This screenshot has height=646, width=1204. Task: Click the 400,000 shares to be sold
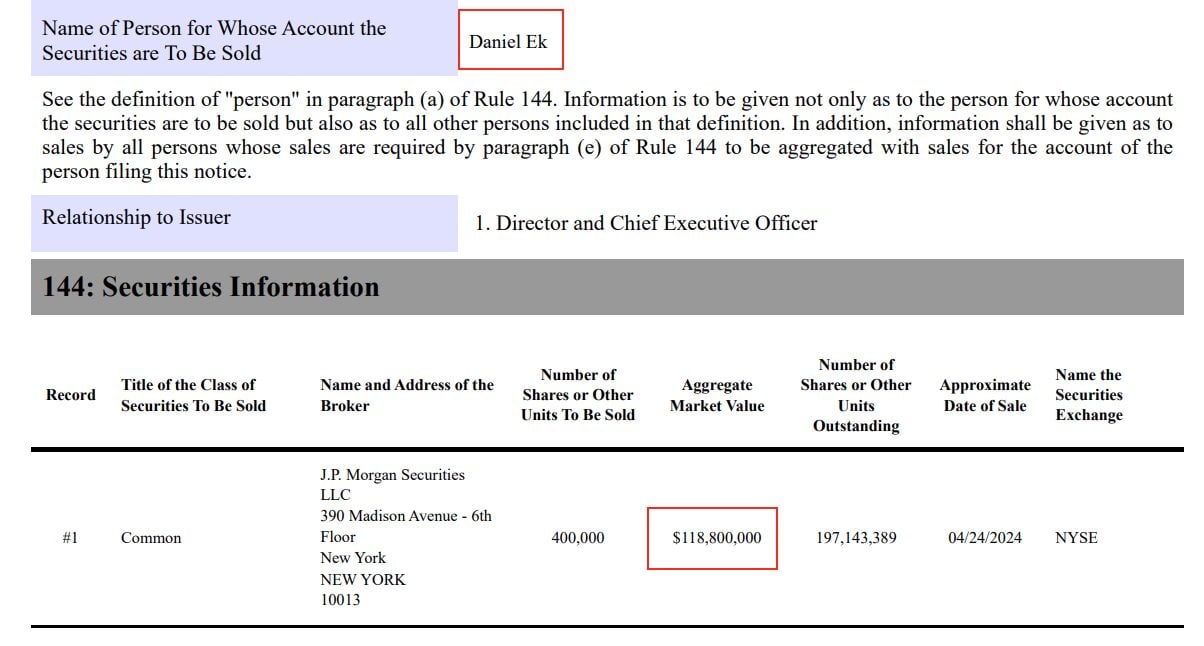tap(577, 538)
